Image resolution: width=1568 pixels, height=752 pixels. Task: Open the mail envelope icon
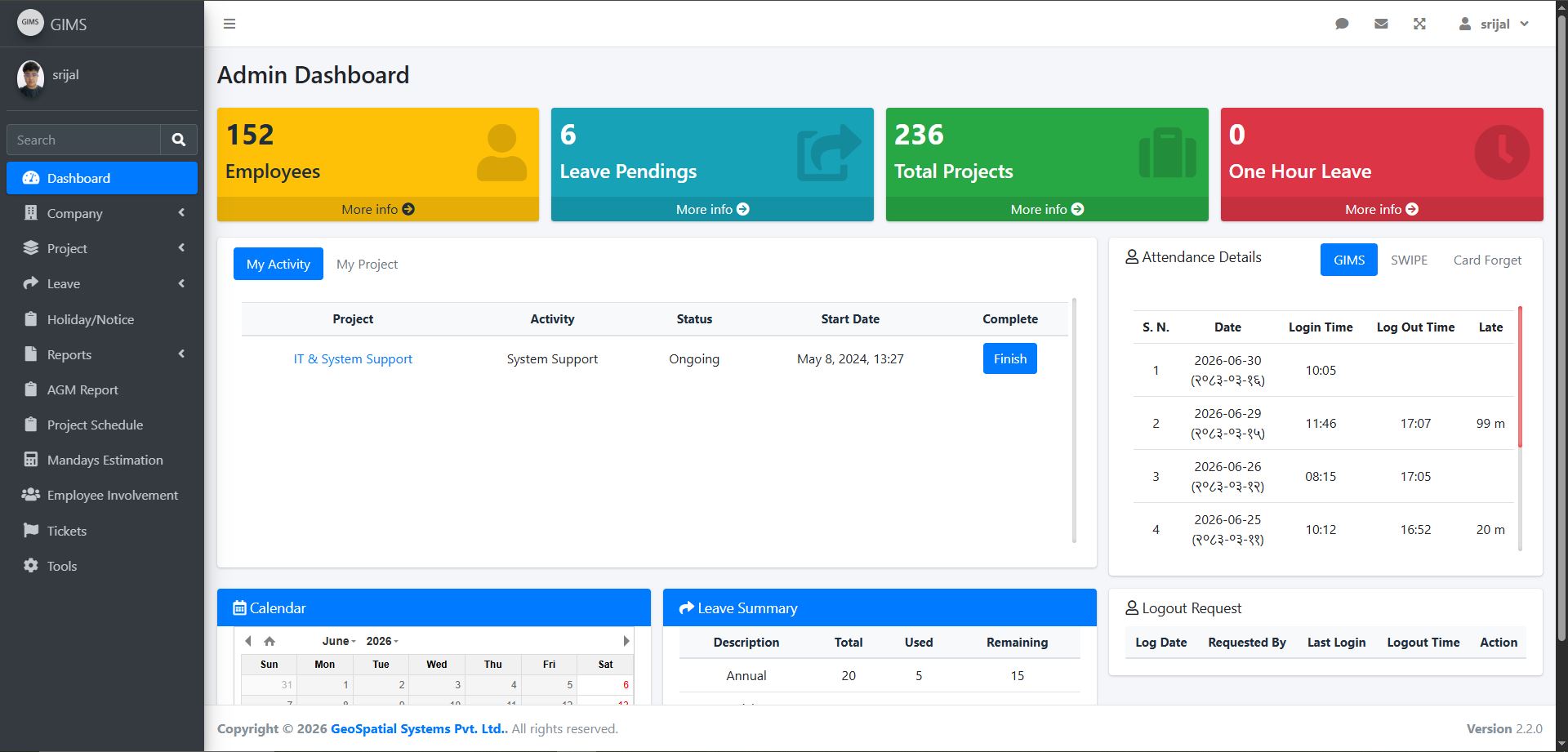pyautogui.click(x=1381, y=24)
